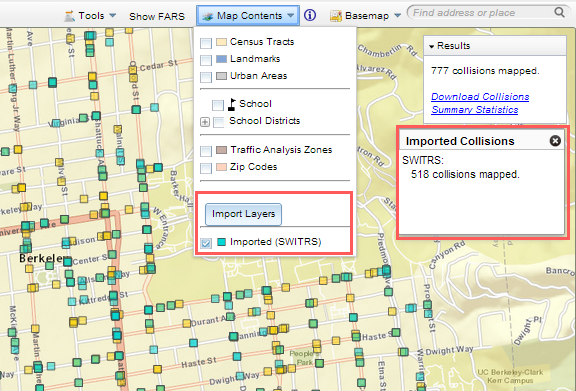
Task: Open the Basemap dropdown arrow
Action: click(x=397, y=16)
